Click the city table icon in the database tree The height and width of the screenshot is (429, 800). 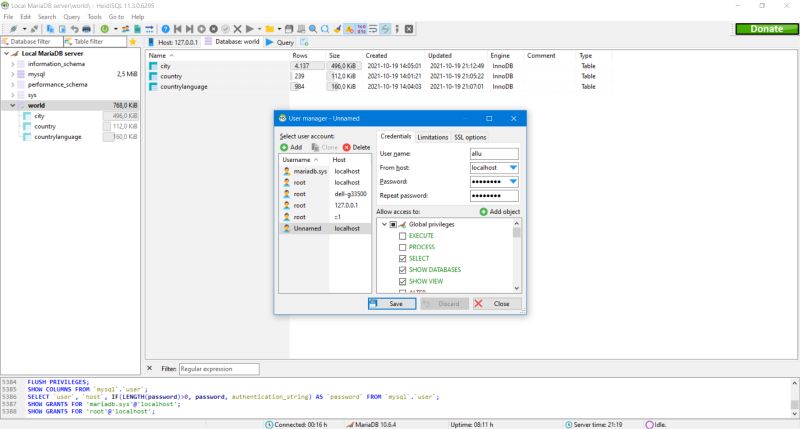click(27, 116)
